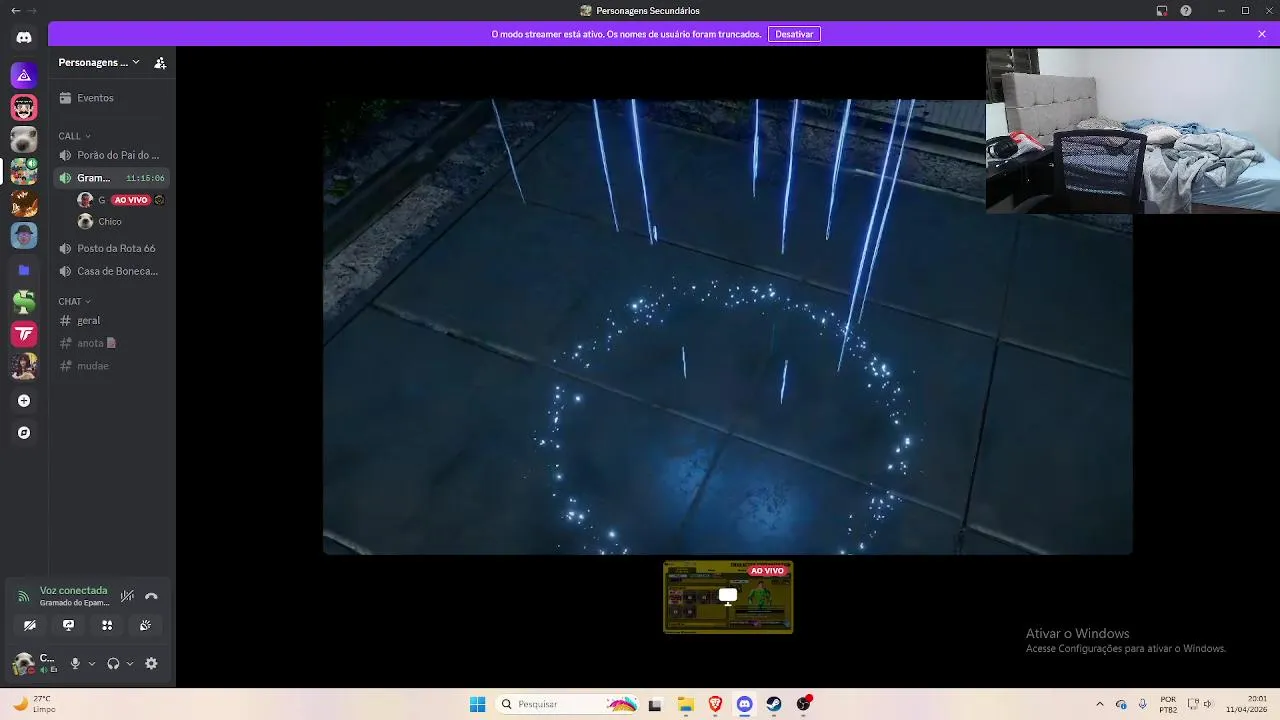
Task: Open the Windows Start menu
Action: (477, 704)
